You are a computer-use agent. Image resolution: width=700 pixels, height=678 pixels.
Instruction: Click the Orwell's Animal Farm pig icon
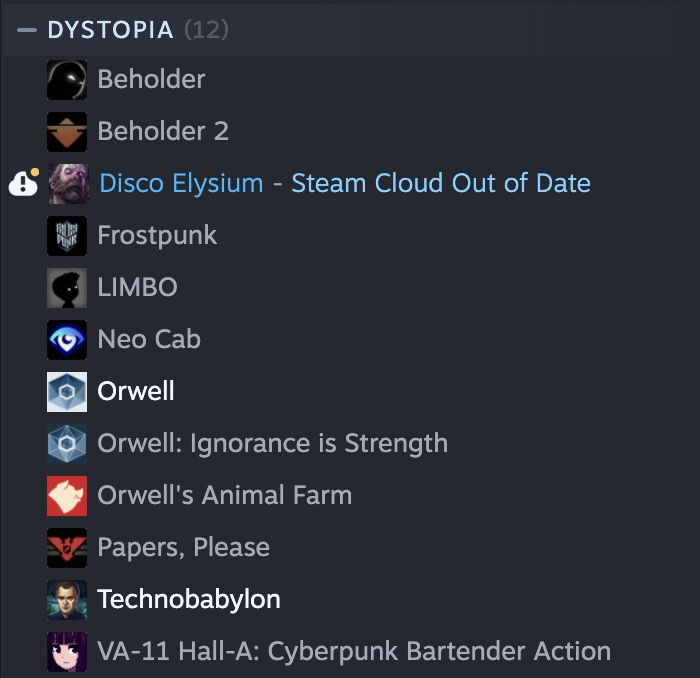pos(67,496)
